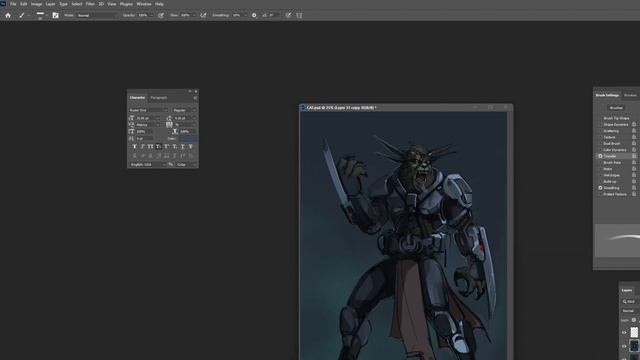Click the Brushes button in Brush Settings
The image size is (640, 360).
616,108
